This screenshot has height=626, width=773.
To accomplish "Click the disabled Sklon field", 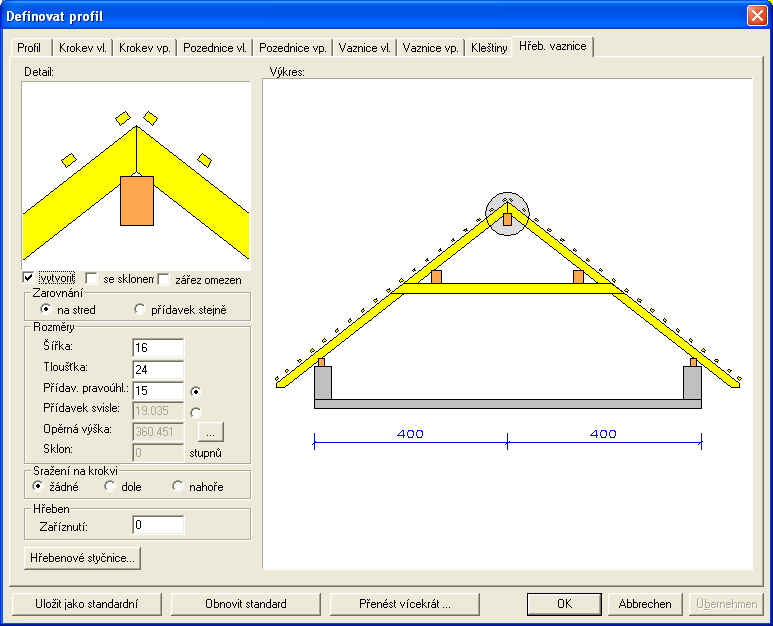I will (x=158, y=453).
